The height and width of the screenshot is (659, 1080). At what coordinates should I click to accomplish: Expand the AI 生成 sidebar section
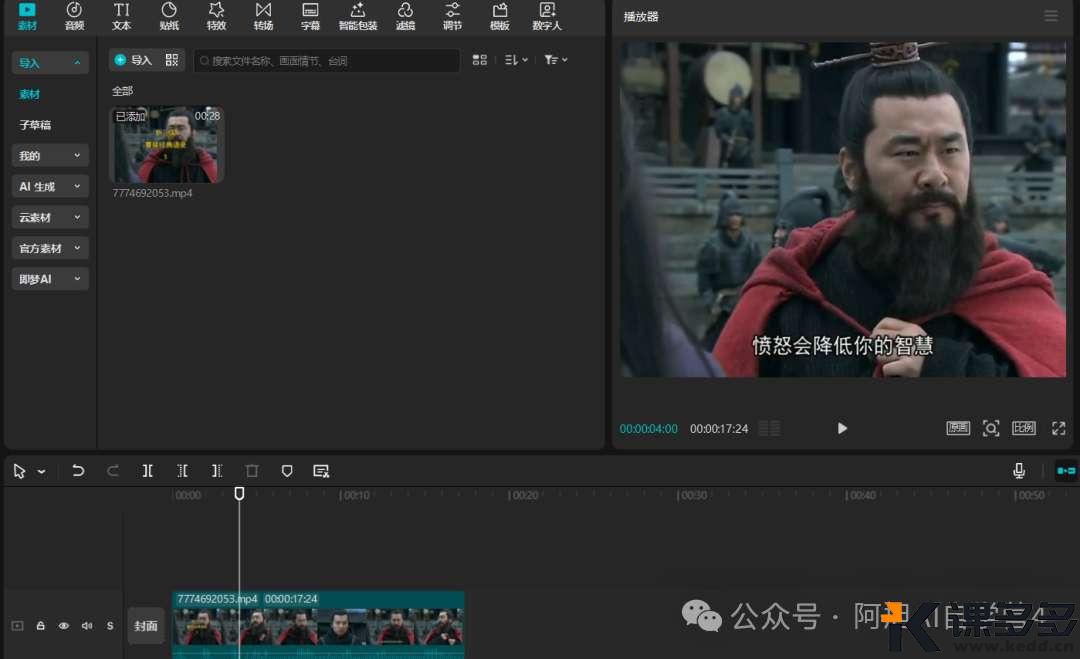pos(50,186)
